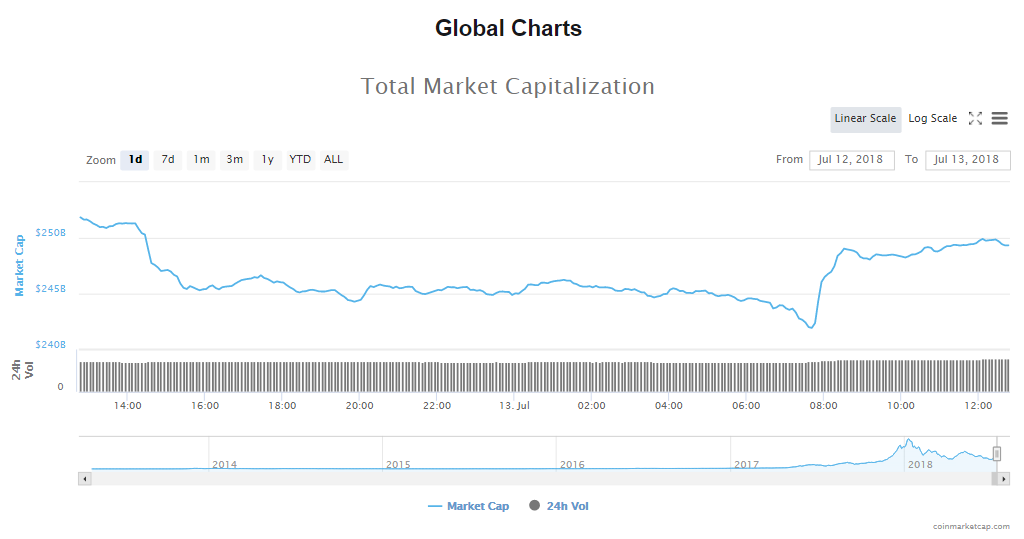Open the coinmarketcap.com credit link
1024x539 pixels.
[x=969, y=526]
